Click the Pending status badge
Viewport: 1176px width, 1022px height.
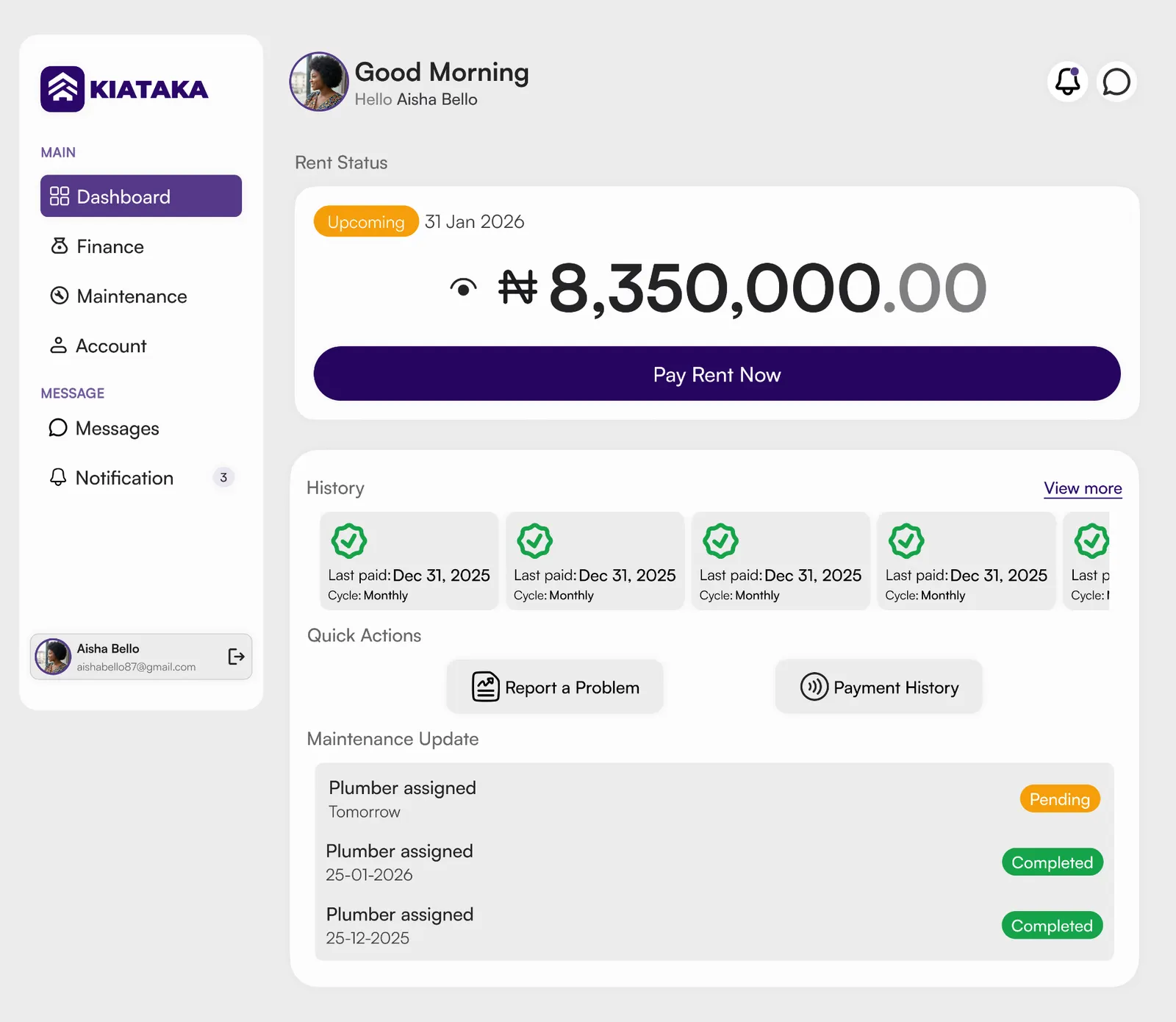pyautogui.click(x=1060, y=799)
